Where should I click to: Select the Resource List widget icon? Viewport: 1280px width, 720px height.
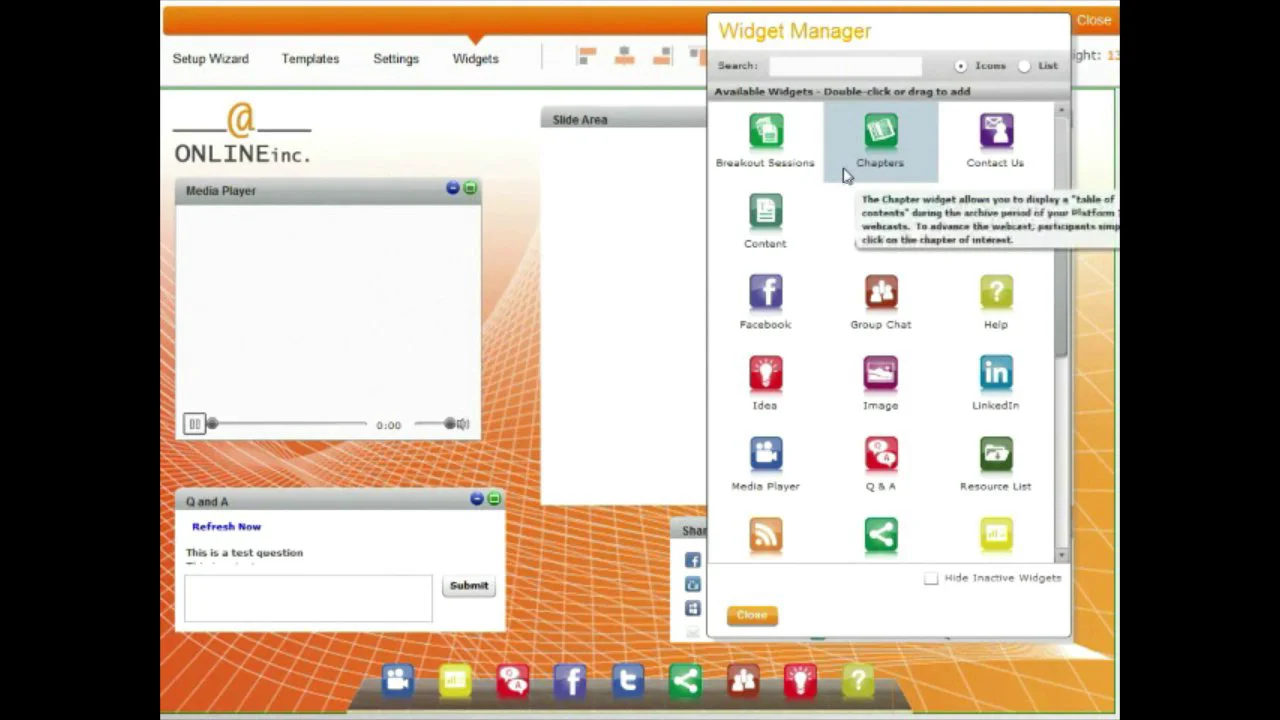(996, 455)
